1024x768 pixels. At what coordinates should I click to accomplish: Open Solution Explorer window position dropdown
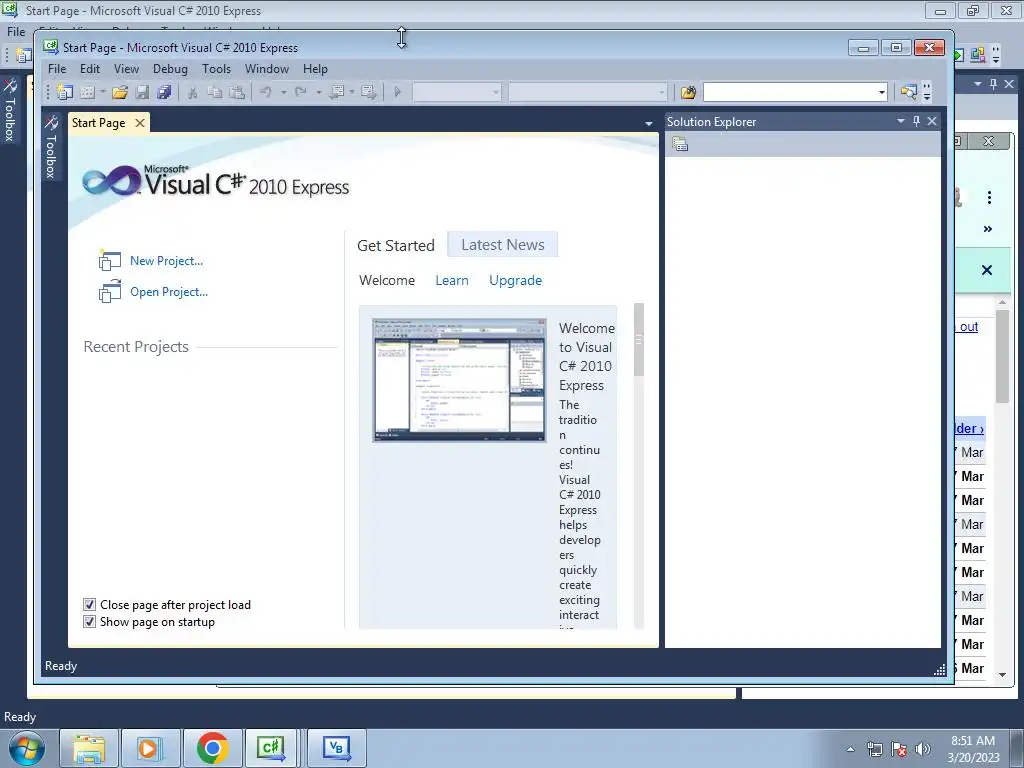coord(901,121)
